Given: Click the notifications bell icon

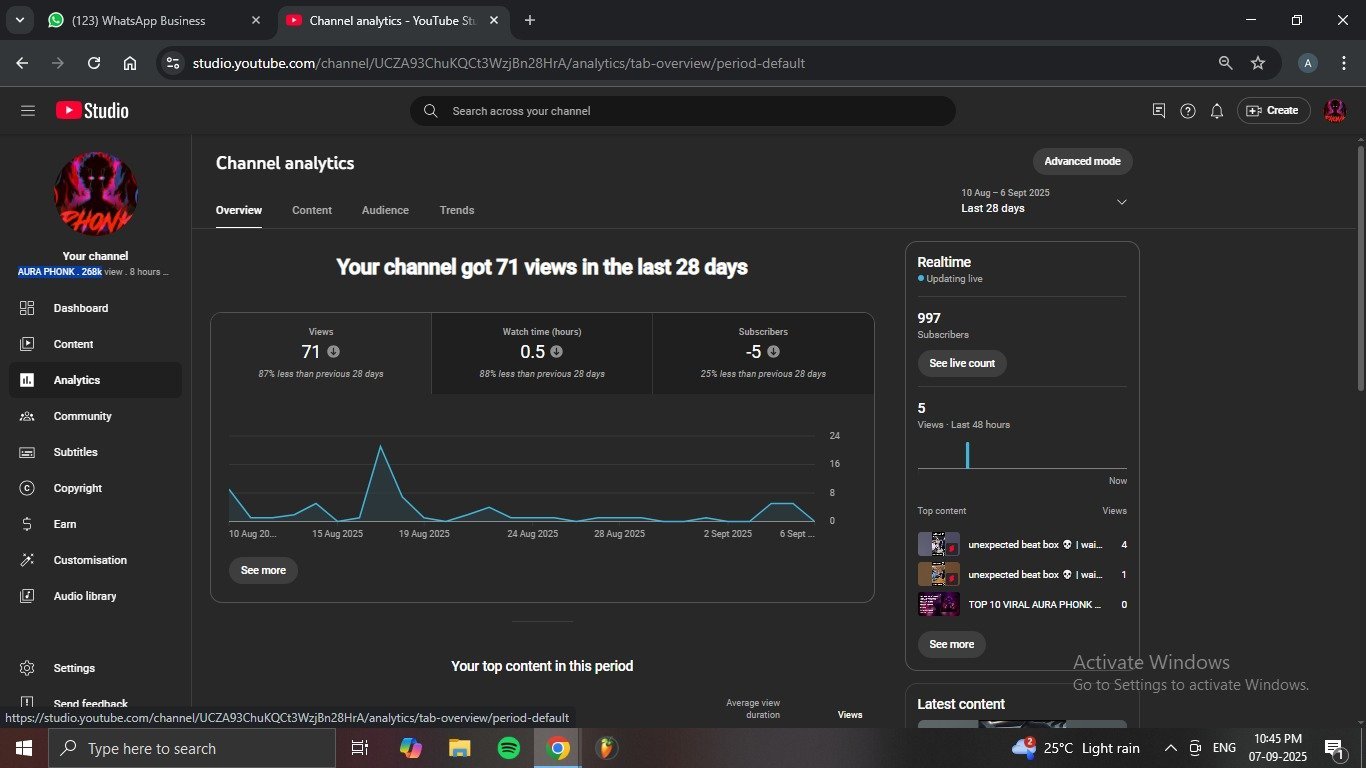Looking at the screenshot, I should pyautogui.click(x=1216, y=111).
